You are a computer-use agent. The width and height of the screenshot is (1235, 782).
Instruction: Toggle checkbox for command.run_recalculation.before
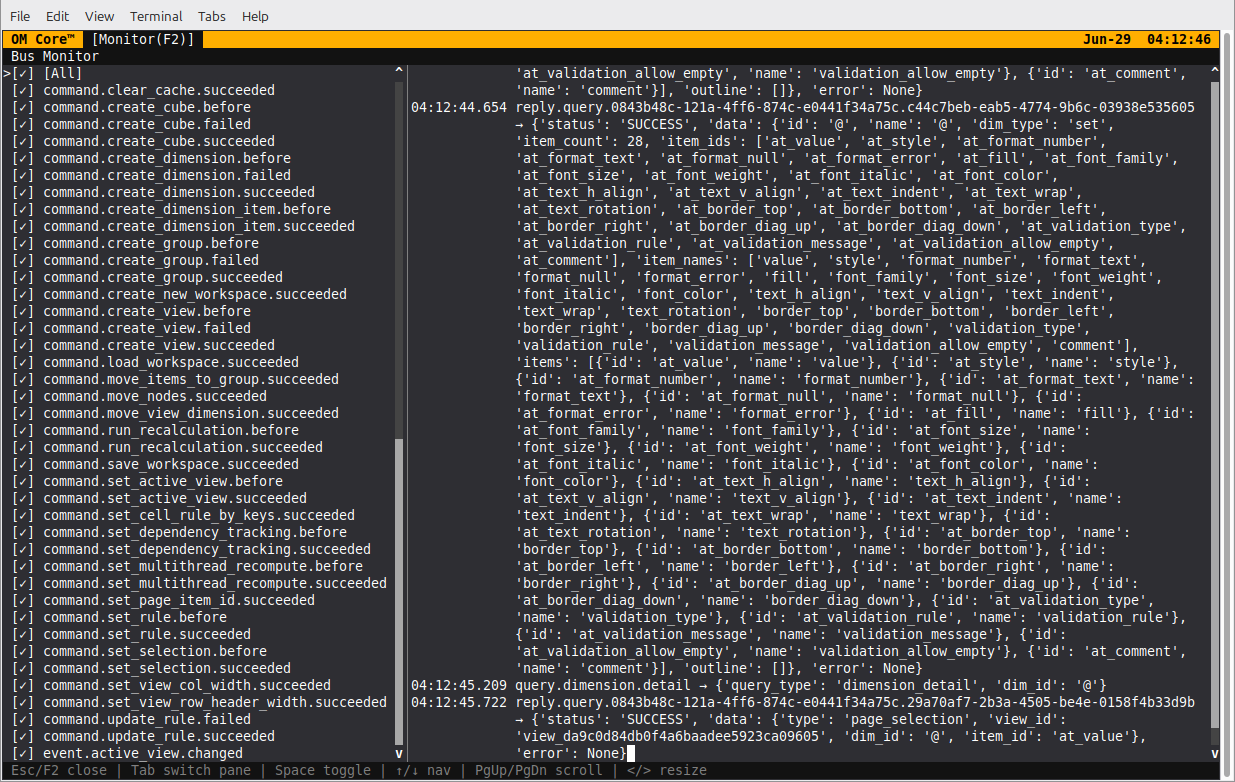click(23, 430)
